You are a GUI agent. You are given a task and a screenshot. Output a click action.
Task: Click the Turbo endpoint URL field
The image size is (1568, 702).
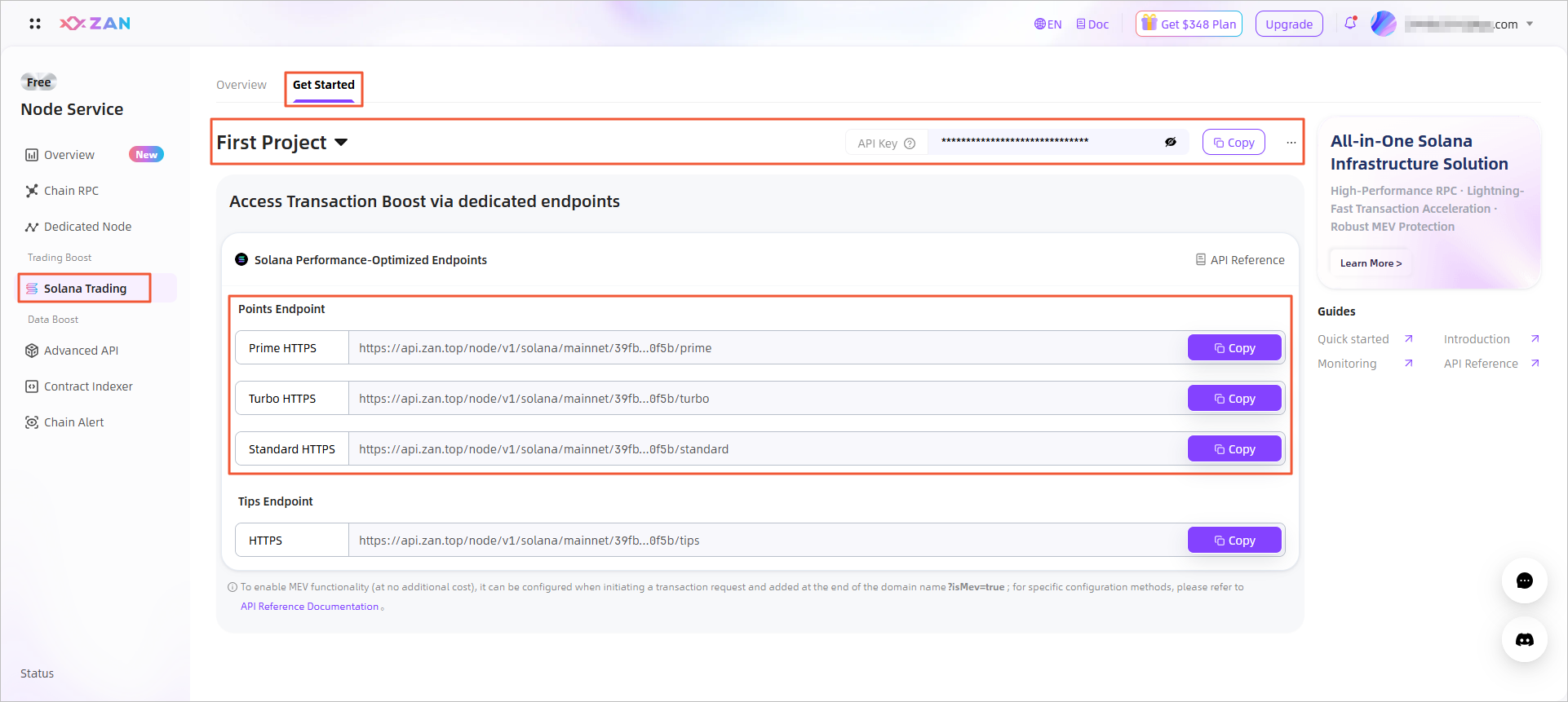[x=767, y=399]
